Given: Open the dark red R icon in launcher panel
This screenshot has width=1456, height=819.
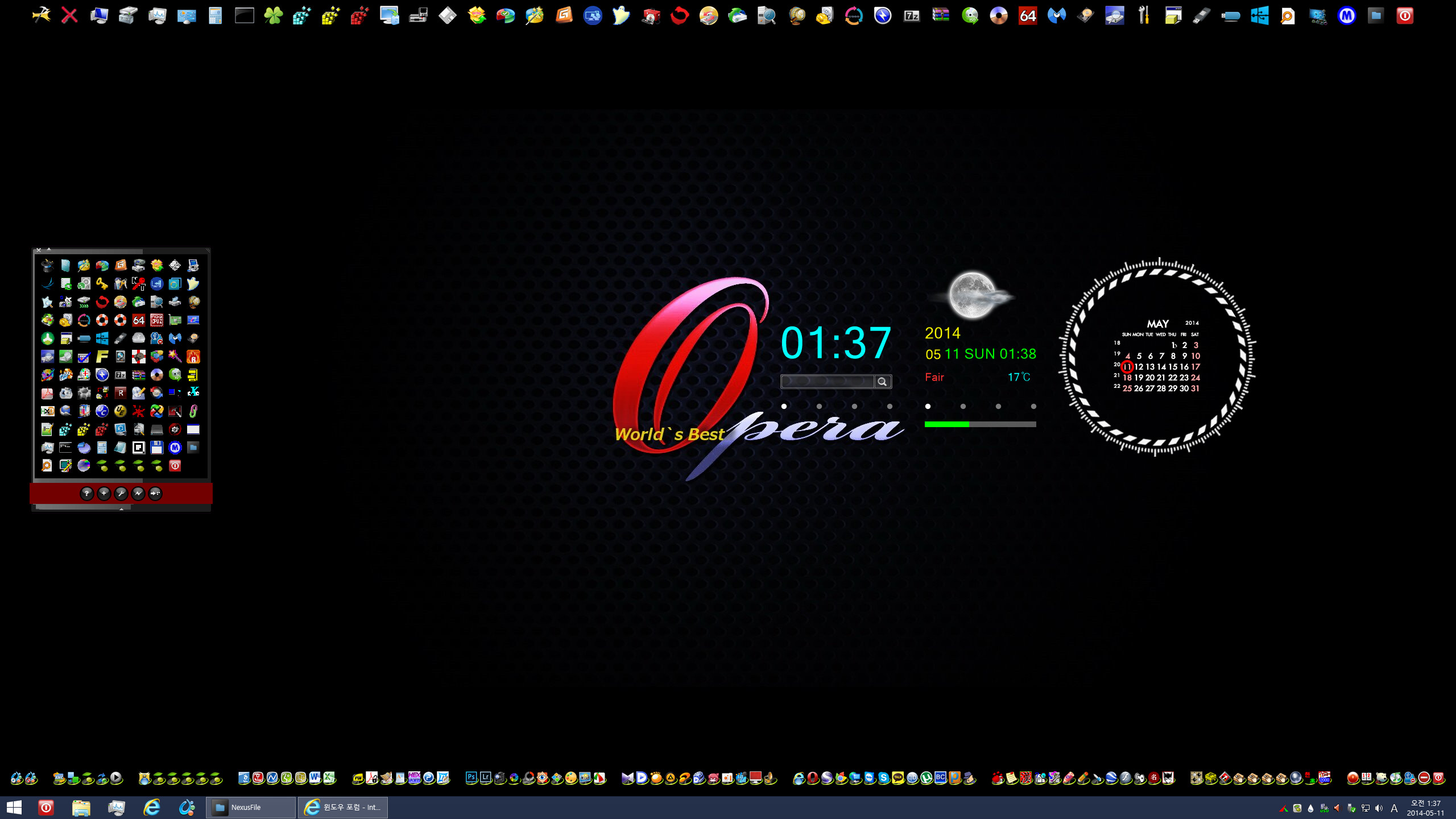Looking at the screenshot, I should coord(120,392).
